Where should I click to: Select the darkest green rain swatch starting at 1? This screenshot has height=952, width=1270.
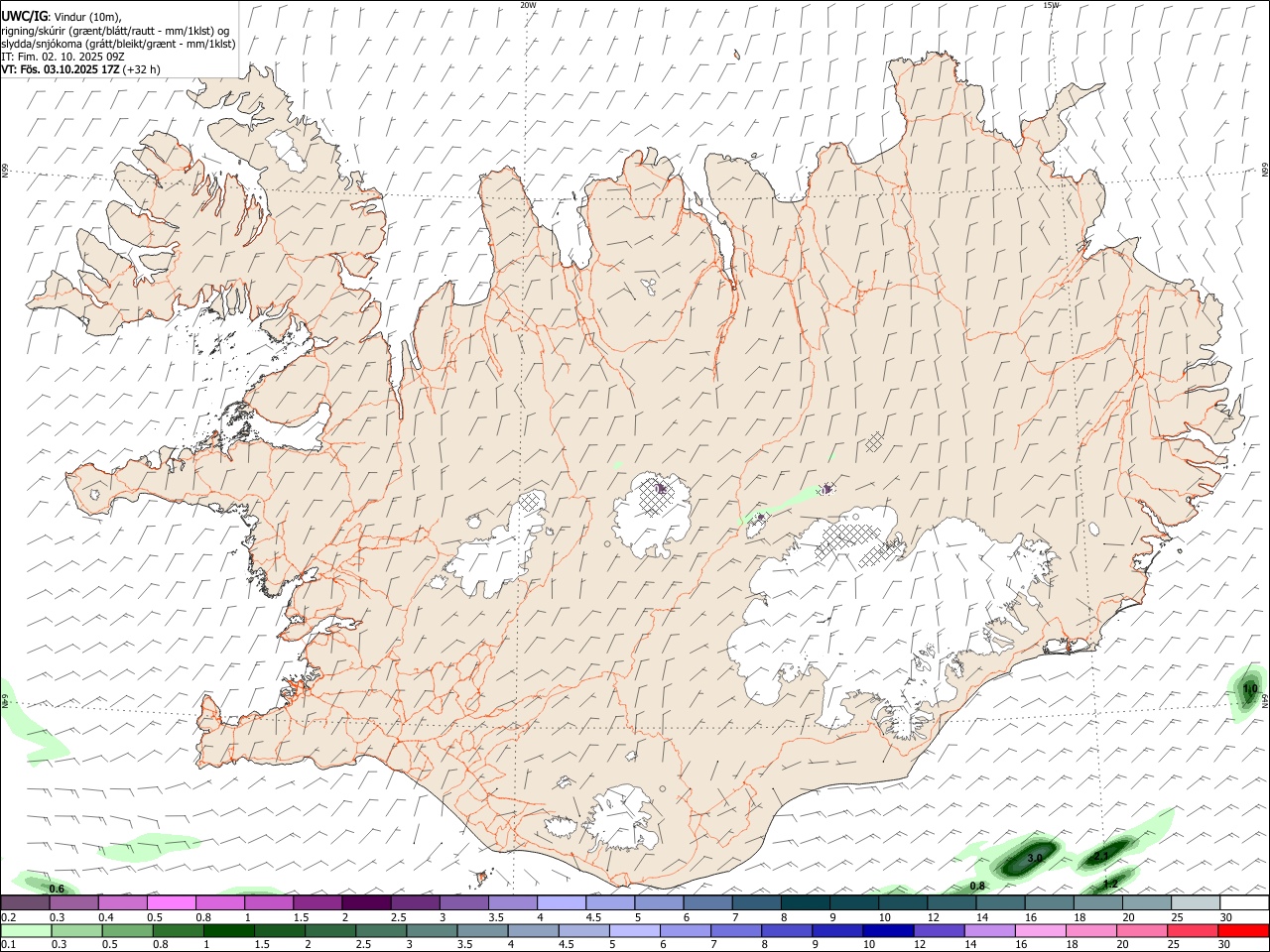coord(228,930)
